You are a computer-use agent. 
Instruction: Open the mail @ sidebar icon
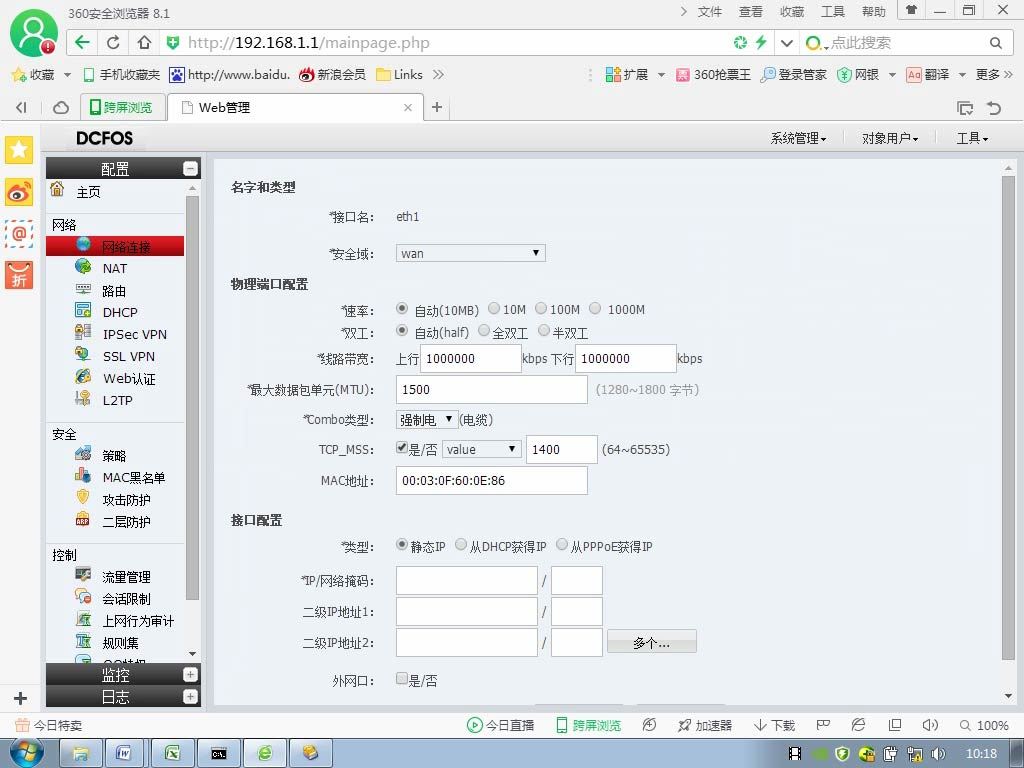point(19,233)
